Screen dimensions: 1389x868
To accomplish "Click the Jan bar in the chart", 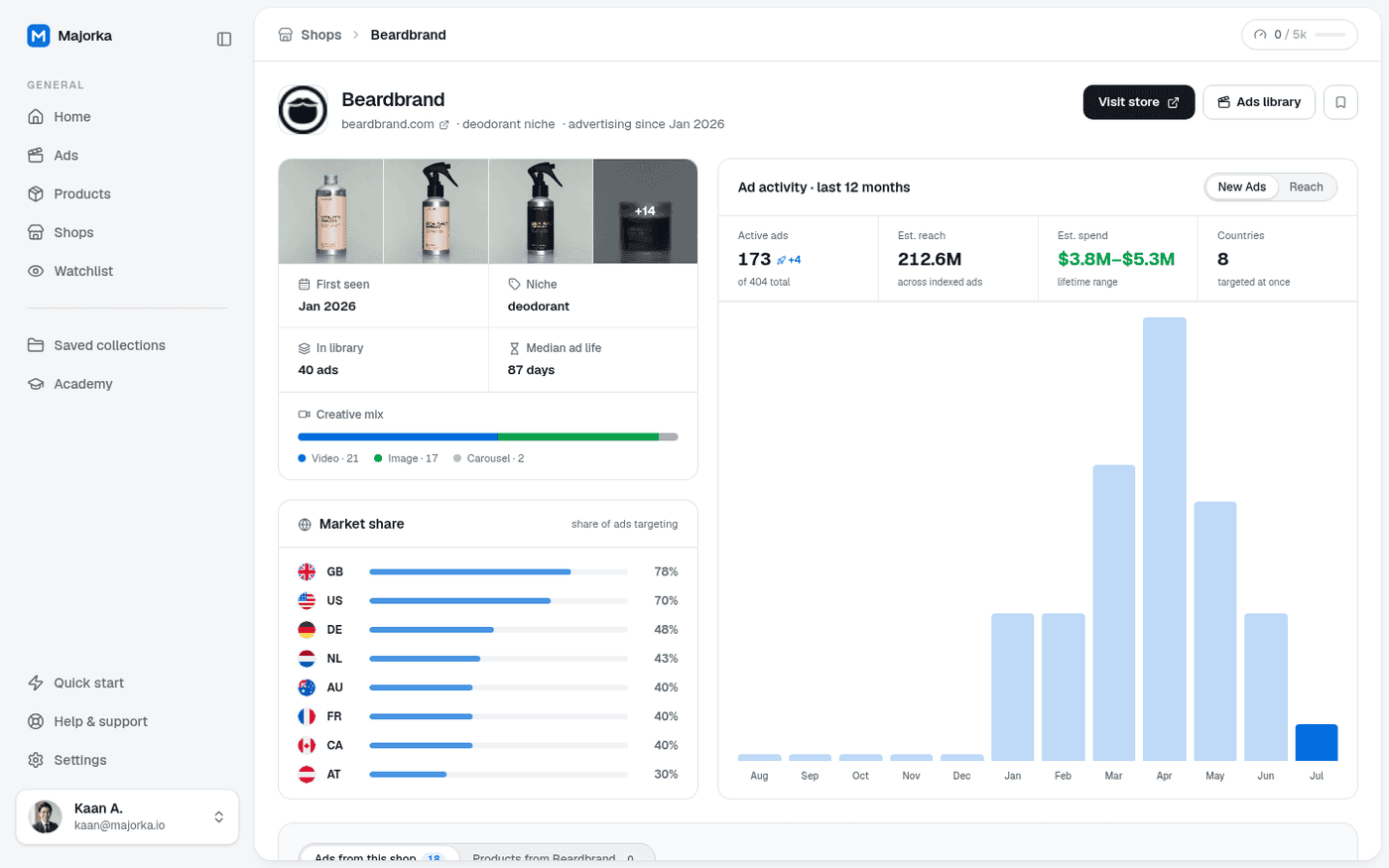I will tap(1012, 687).
